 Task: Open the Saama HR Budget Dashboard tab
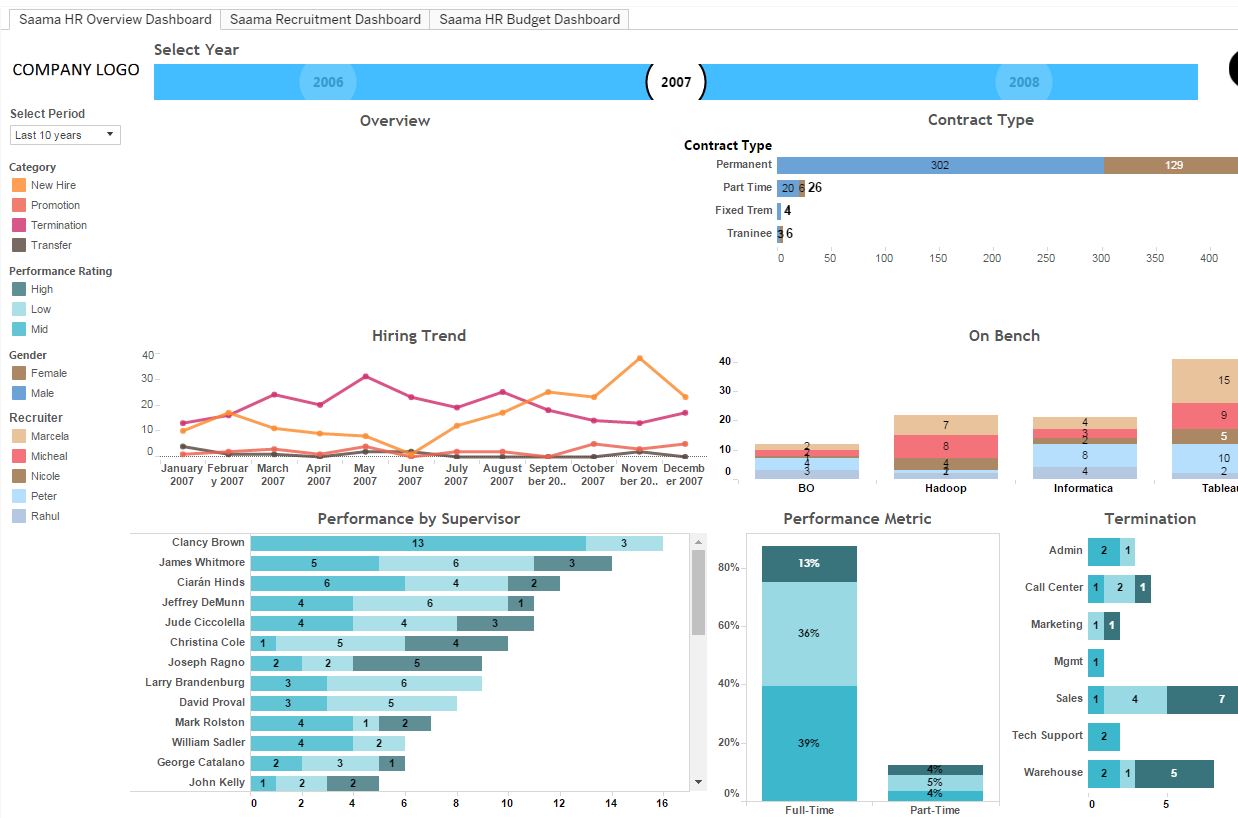(x=529, y=19)
